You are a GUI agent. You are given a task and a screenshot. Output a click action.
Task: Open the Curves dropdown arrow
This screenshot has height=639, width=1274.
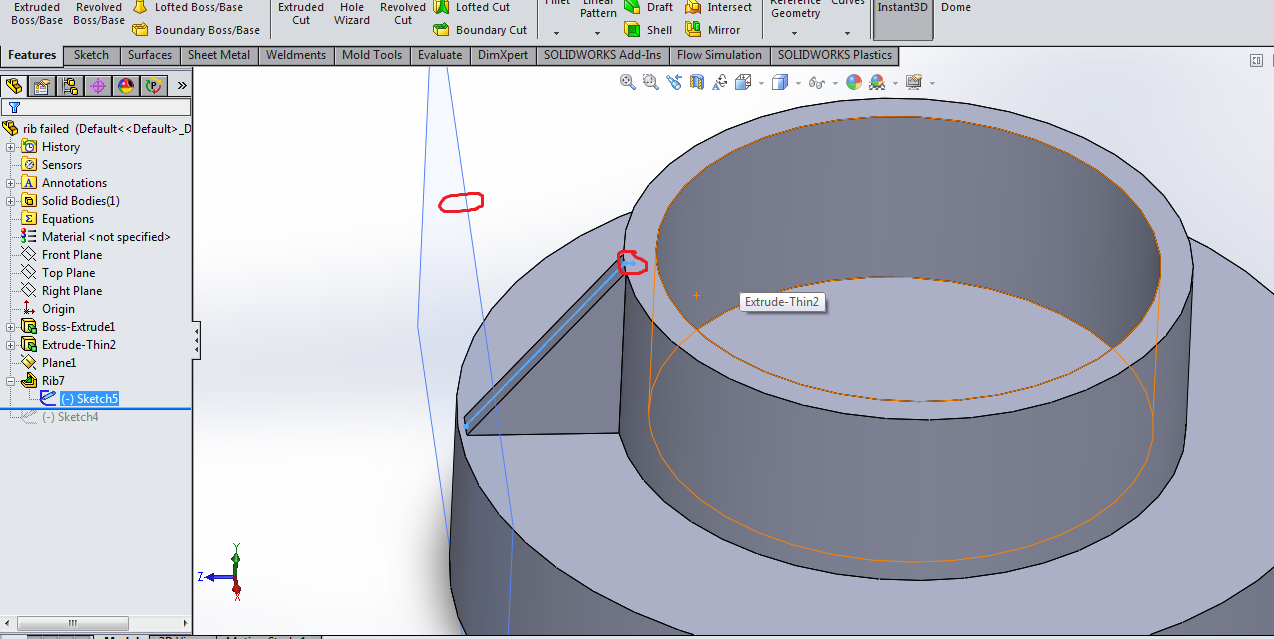(x=848, y=33)
